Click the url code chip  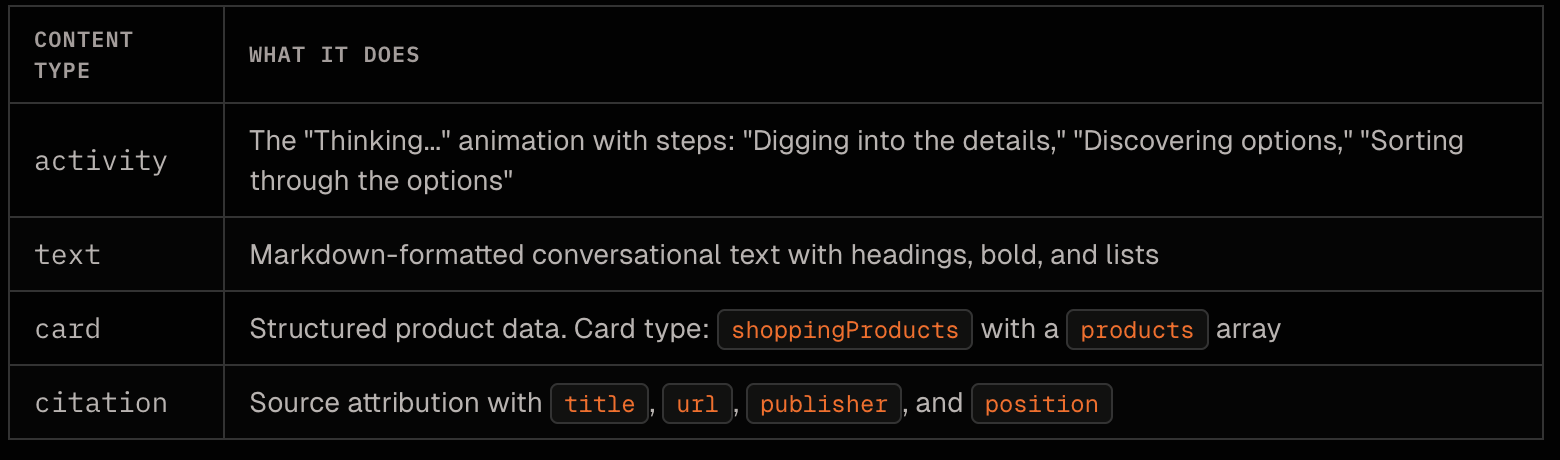(x=697, y=403)
